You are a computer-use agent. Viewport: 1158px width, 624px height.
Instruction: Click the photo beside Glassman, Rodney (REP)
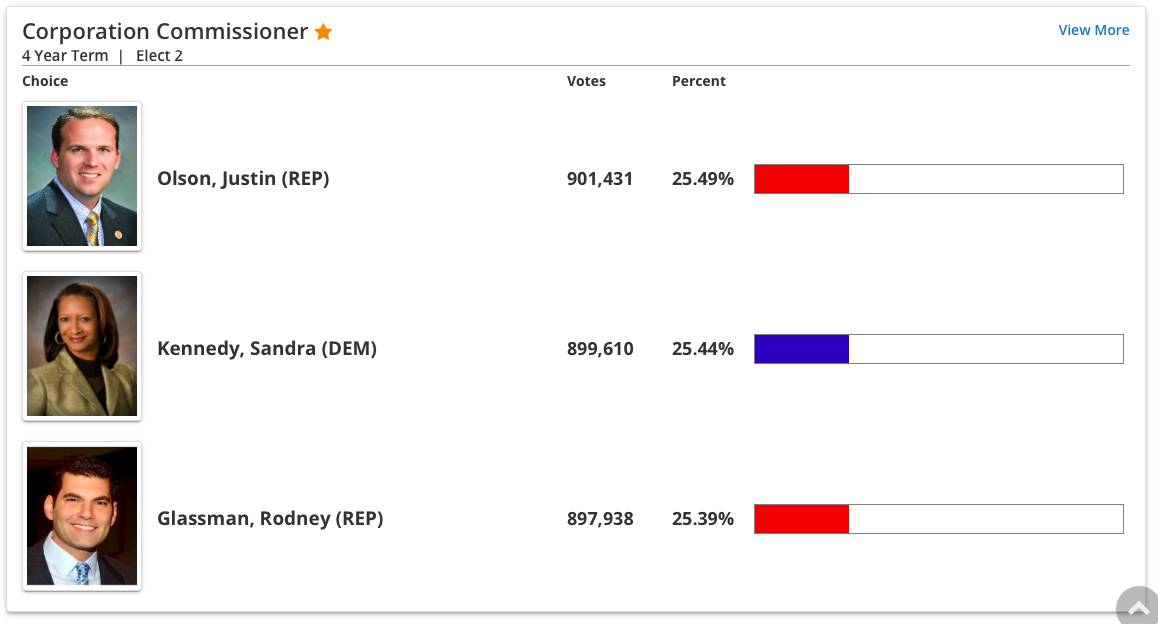tap(82, 516)
